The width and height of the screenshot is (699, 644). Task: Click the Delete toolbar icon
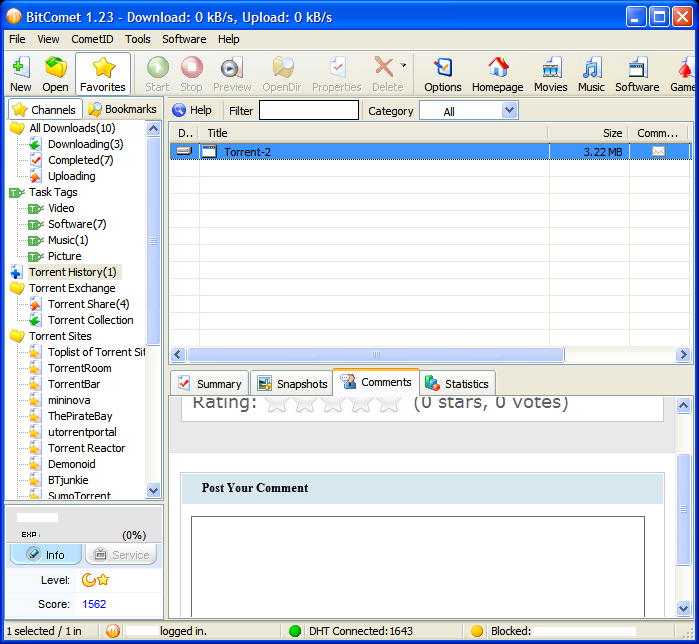pos(387,74)
